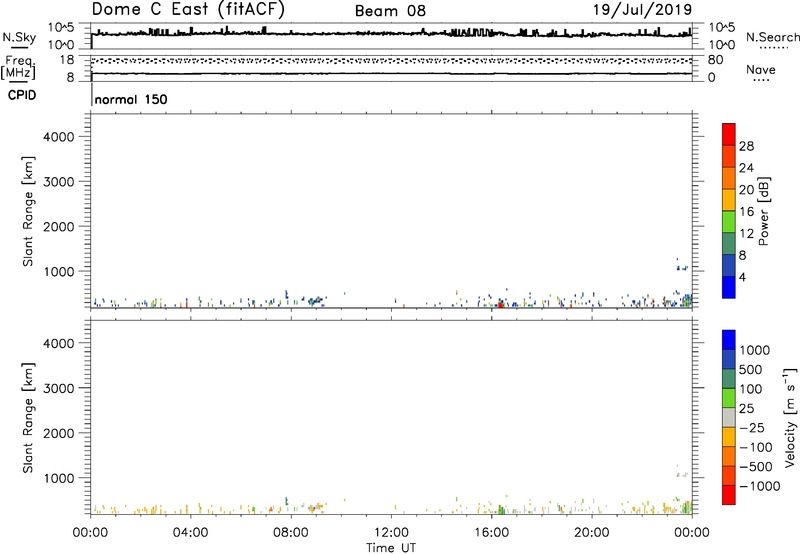Click the date "19/Jul/2019"

coord(642,10)
